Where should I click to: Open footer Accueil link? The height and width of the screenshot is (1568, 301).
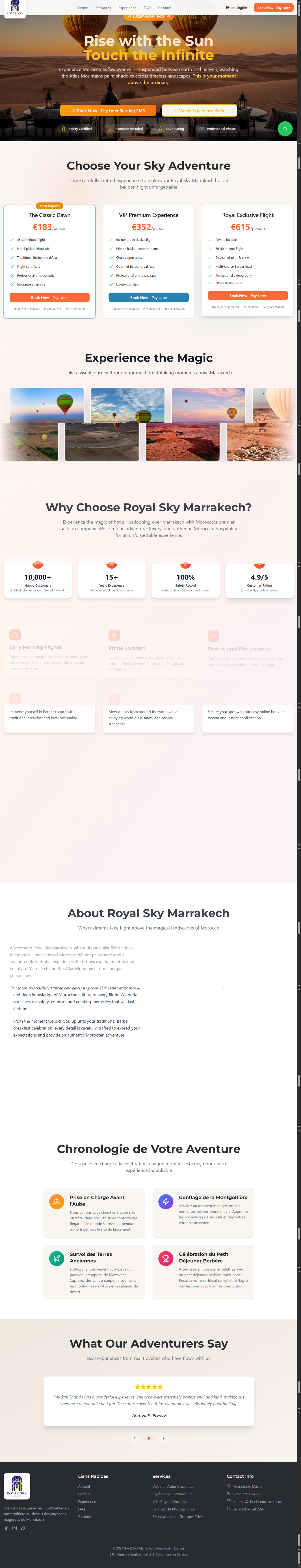[x=84, y=1487]
